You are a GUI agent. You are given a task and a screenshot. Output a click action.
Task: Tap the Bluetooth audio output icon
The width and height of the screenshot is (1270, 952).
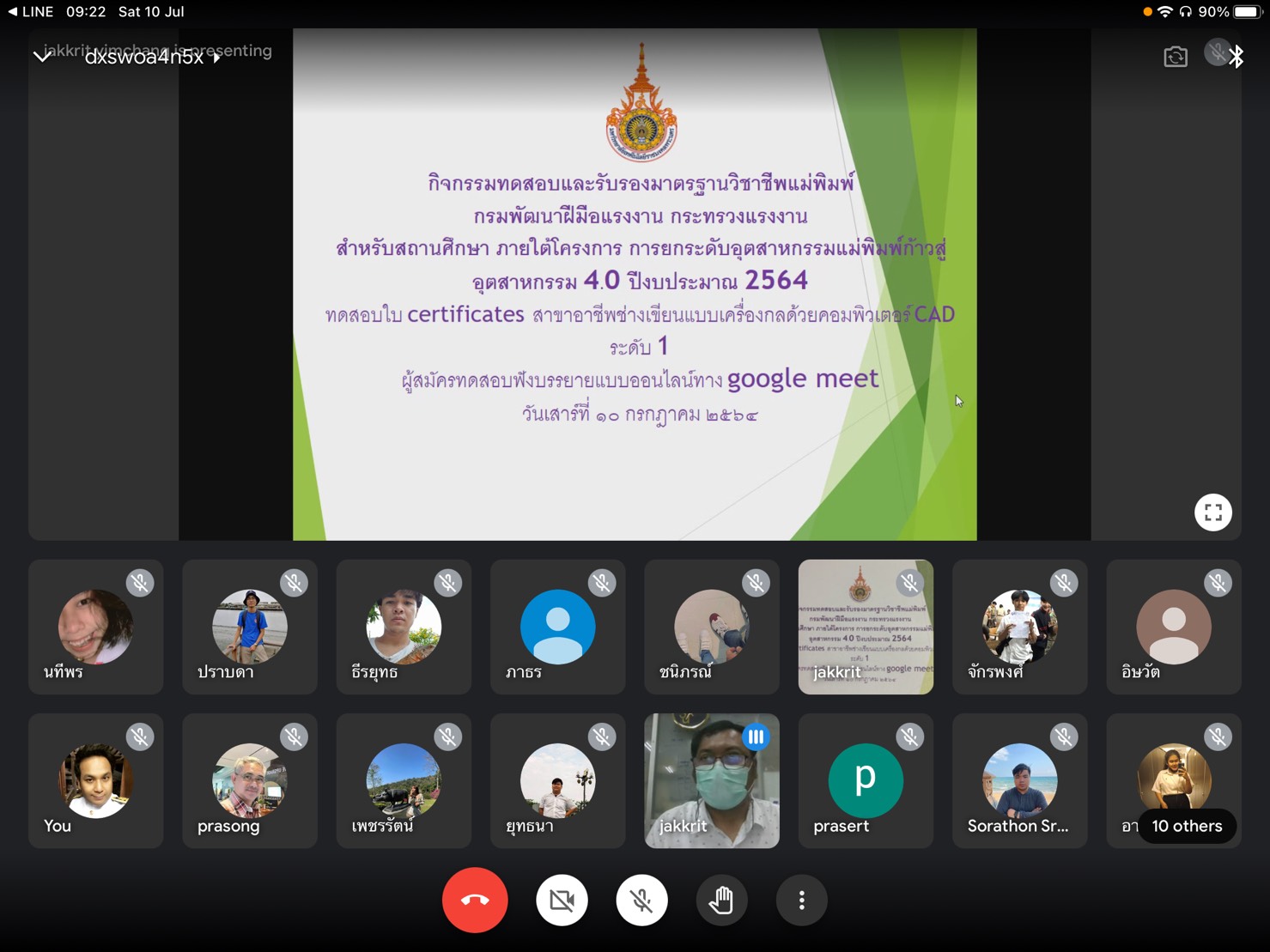1237,57
